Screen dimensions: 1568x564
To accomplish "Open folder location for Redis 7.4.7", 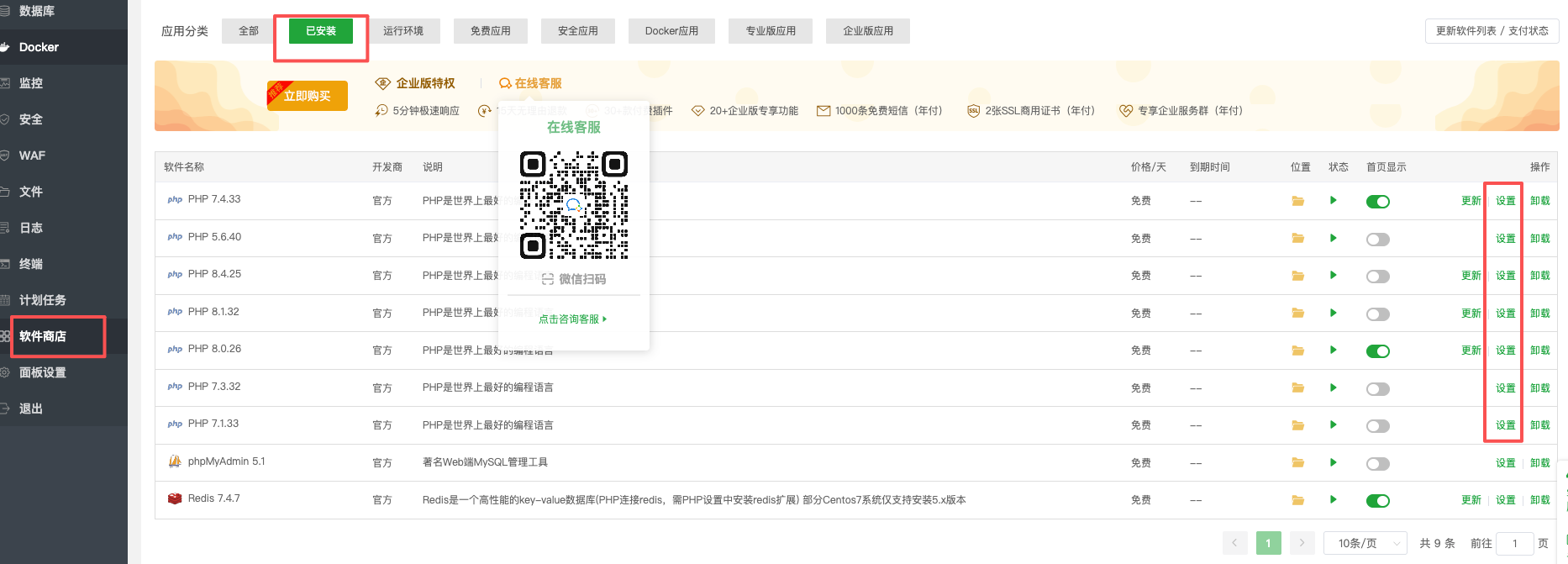I will point(1298,500).
